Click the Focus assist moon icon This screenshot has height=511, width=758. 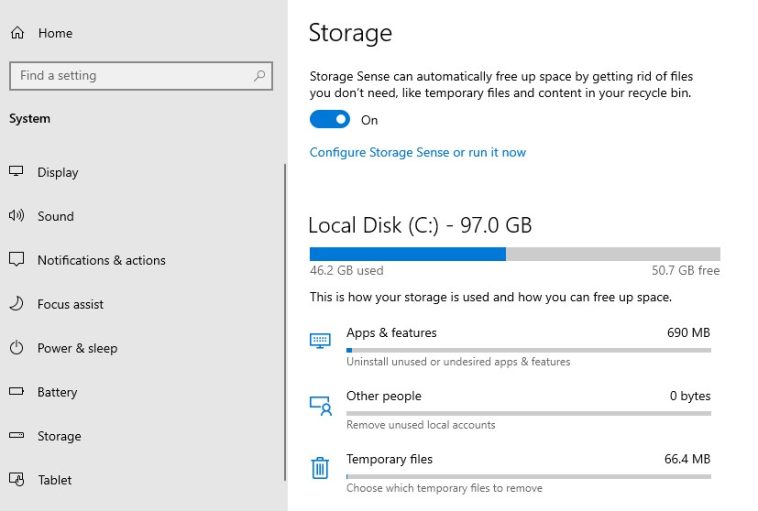(16, 304)
